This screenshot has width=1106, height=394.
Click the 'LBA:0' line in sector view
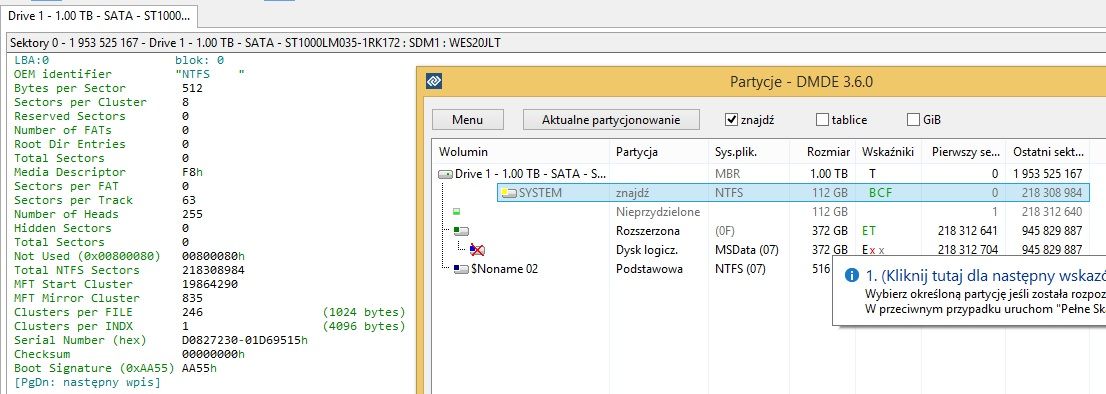[x=31, y=60]
